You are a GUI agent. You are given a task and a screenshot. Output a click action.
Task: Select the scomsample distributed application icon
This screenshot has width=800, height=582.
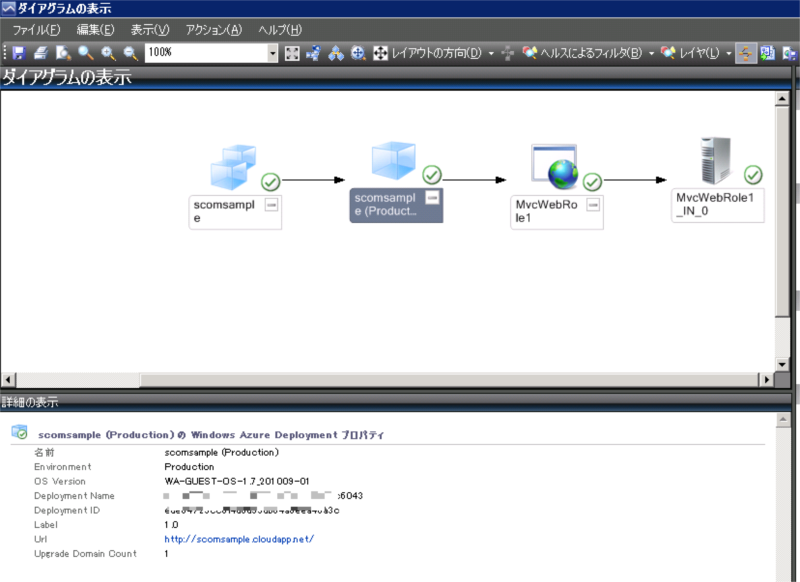tap(234, 166)
